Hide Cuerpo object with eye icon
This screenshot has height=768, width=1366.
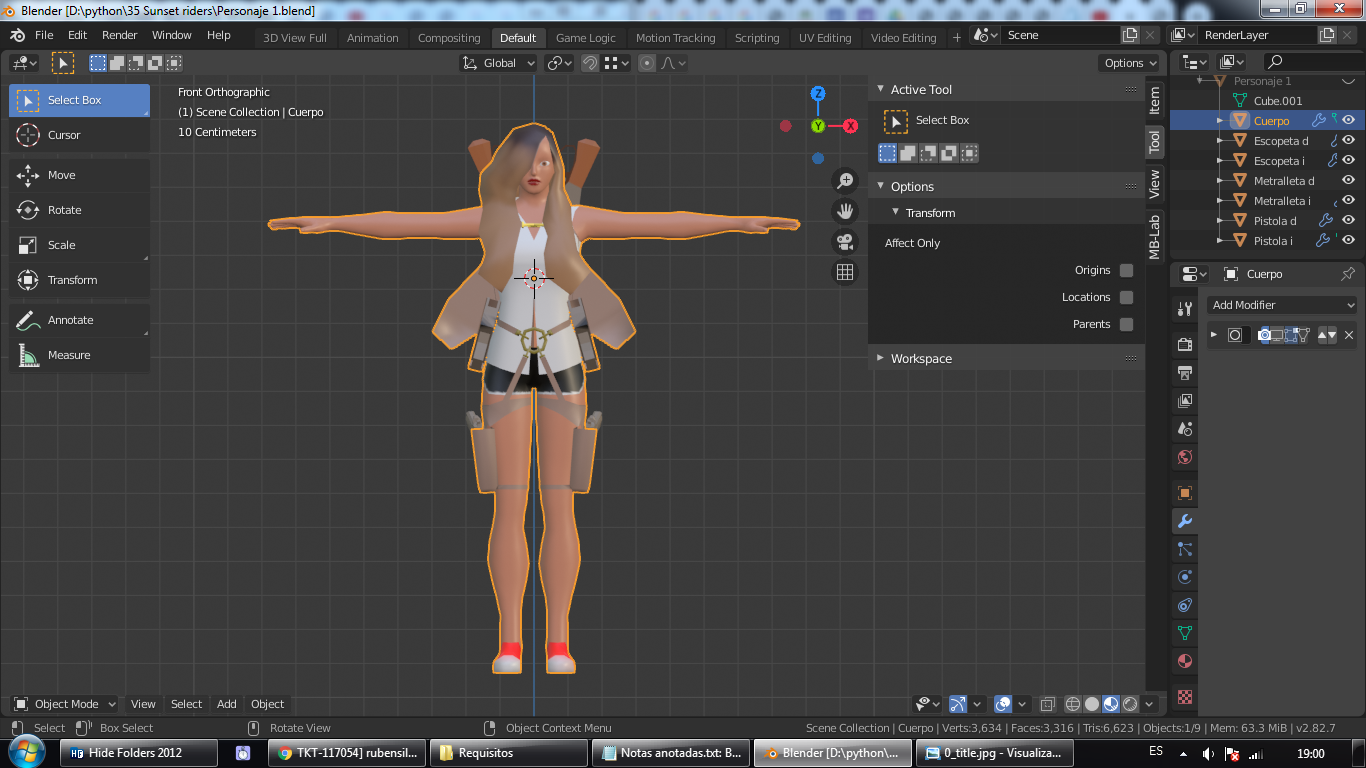pyautogui.click(x=1349, y=120)
